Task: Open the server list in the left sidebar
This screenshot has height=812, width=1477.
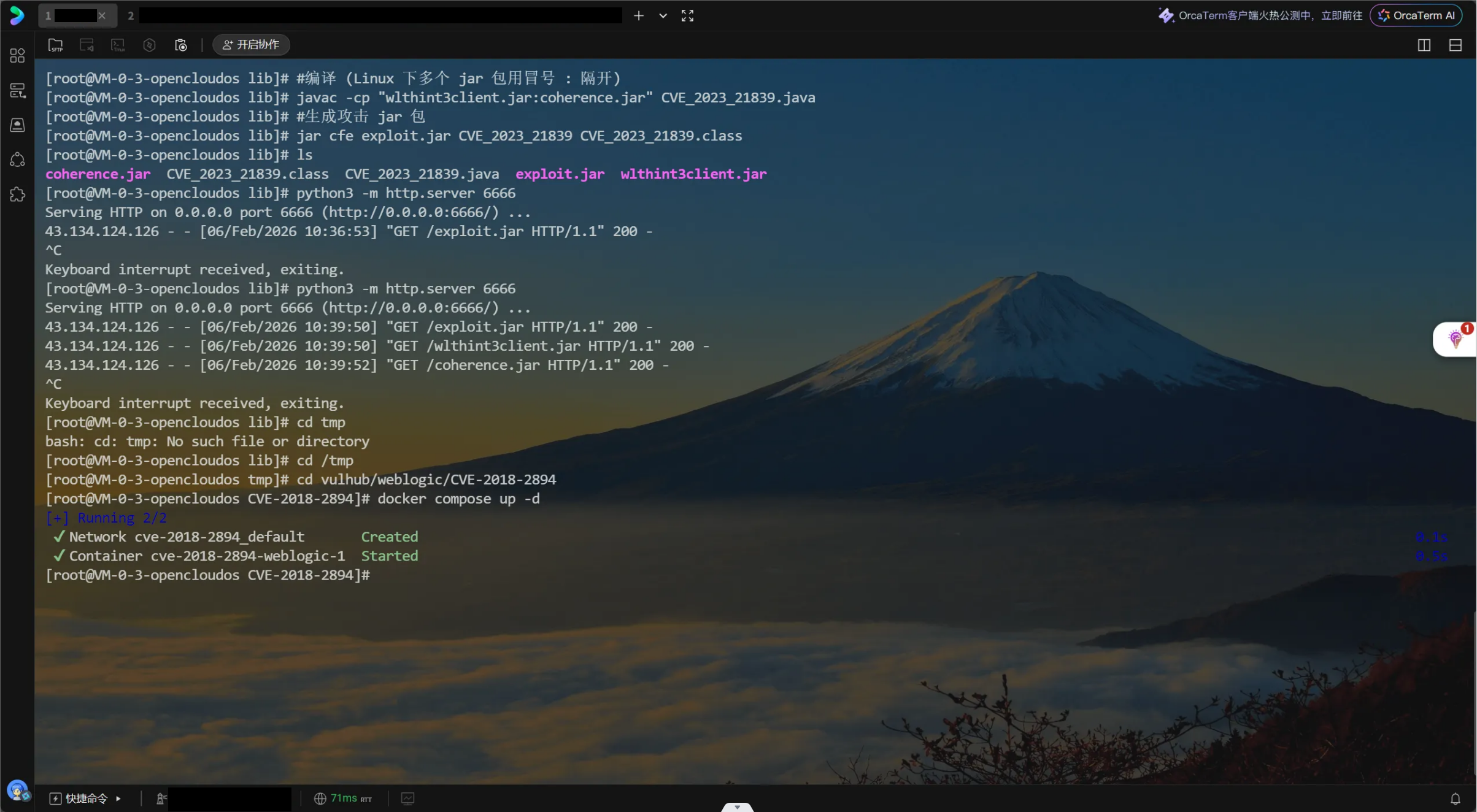Action: pyautogui.click(x=17, y=91)
